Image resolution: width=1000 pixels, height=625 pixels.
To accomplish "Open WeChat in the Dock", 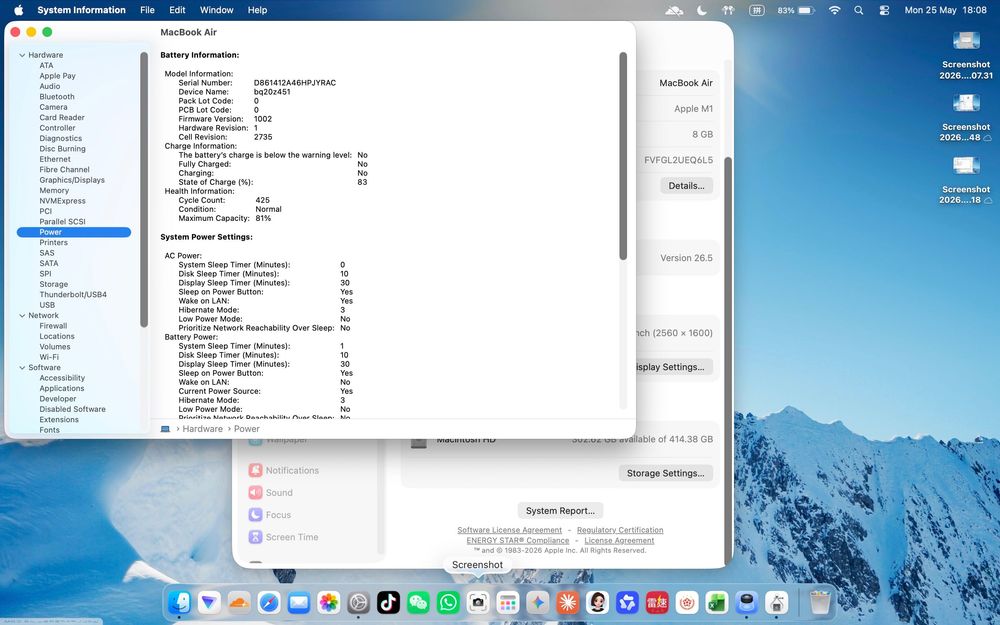I will coord(418,602).
